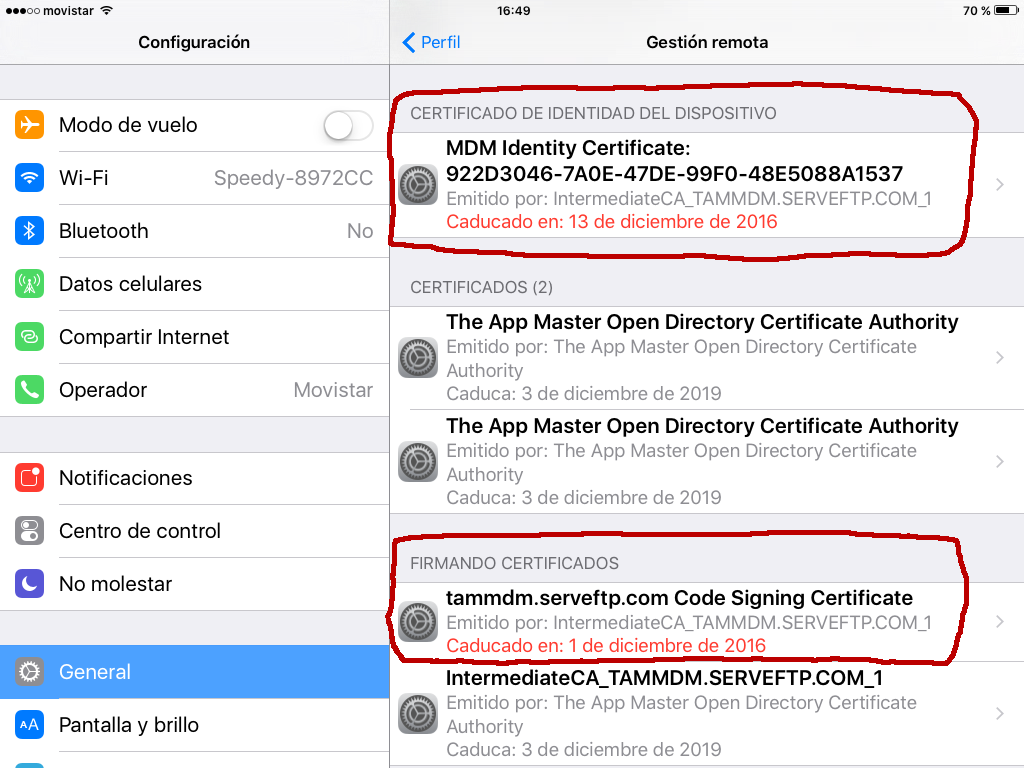Tap the battery icon in status bar
This screenshot has height=768, width=1024.
tap(1006, 10)
